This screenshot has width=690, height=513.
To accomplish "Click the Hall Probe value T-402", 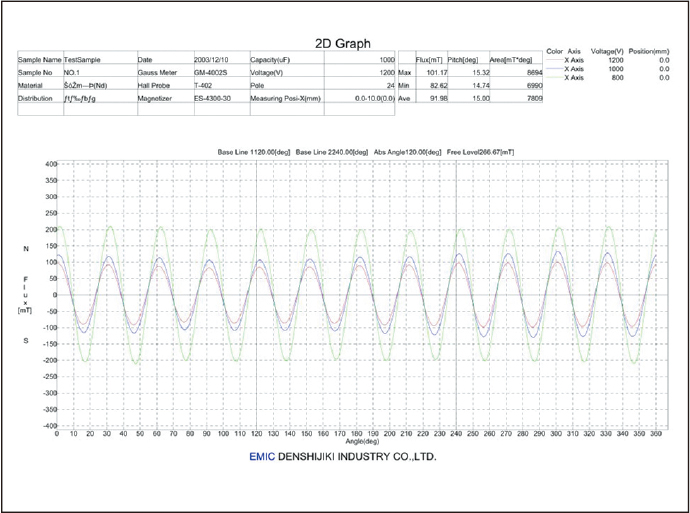I will tap(206, 86).
